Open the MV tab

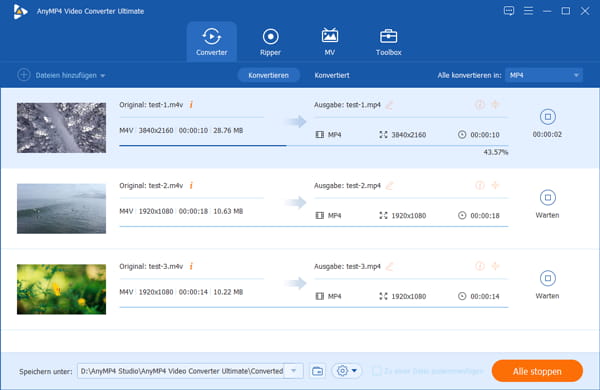pos(329,41)
